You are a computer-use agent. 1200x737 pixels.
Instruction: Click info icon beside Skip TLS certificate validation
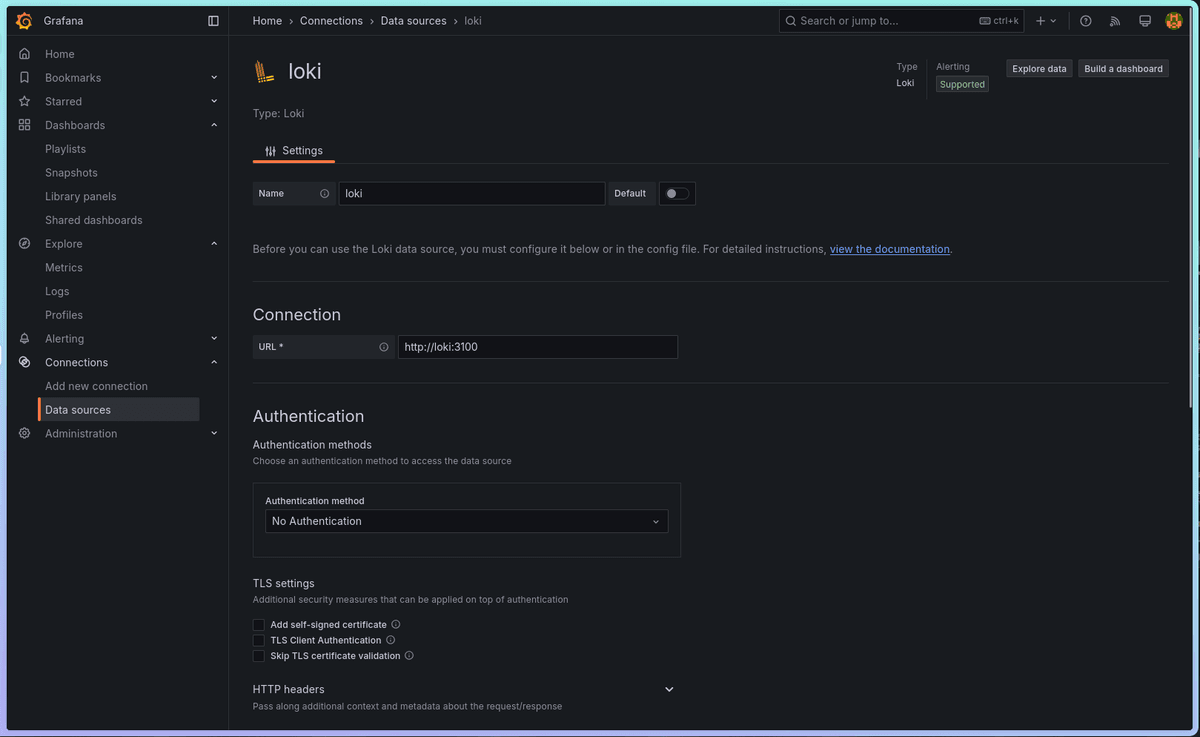(409, 656)
